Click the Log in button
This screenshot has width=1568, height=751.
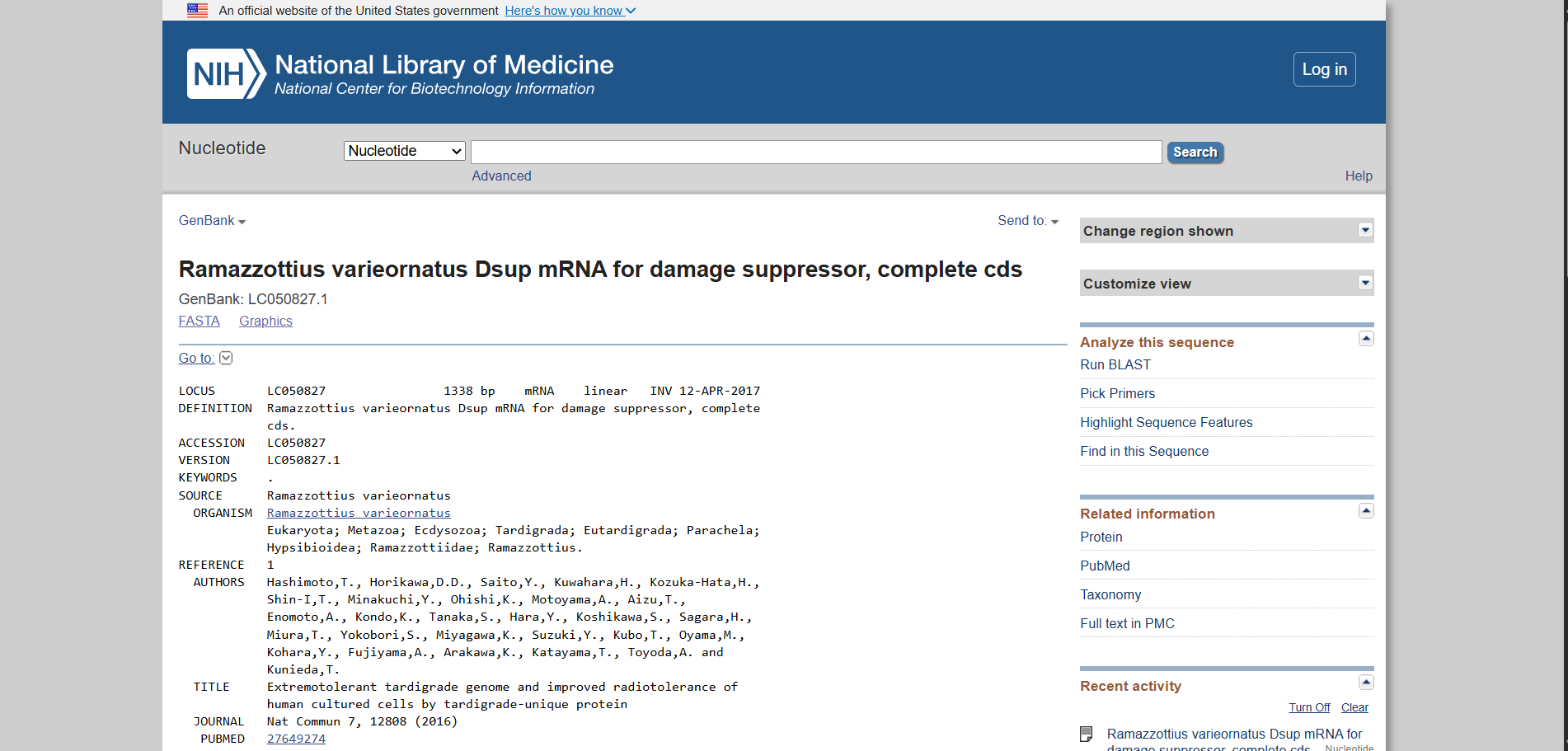(1324, 70)
